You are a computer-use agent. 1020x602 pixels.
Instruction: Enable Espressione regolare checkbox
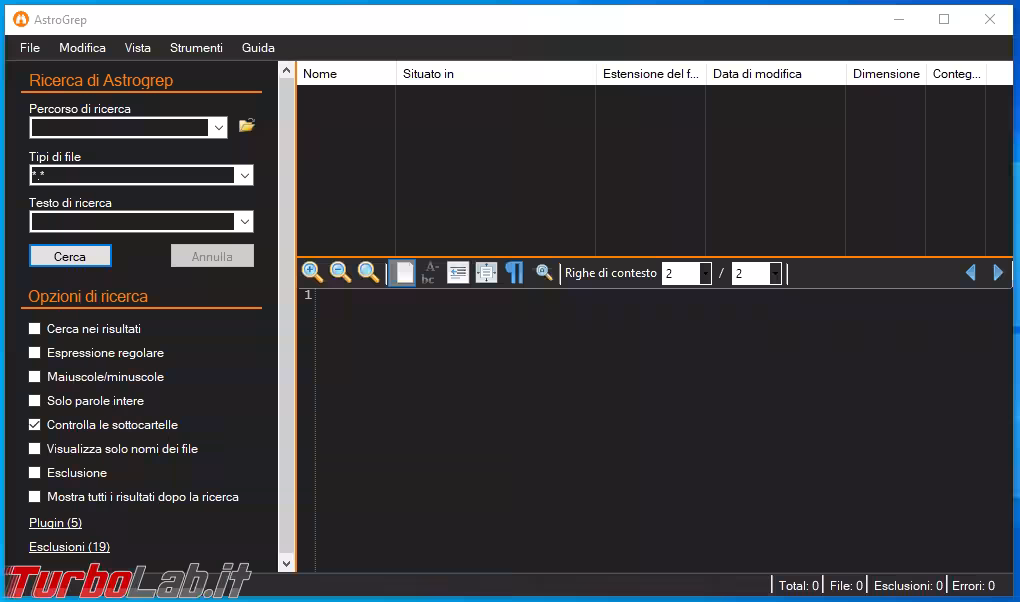(34, 353)
